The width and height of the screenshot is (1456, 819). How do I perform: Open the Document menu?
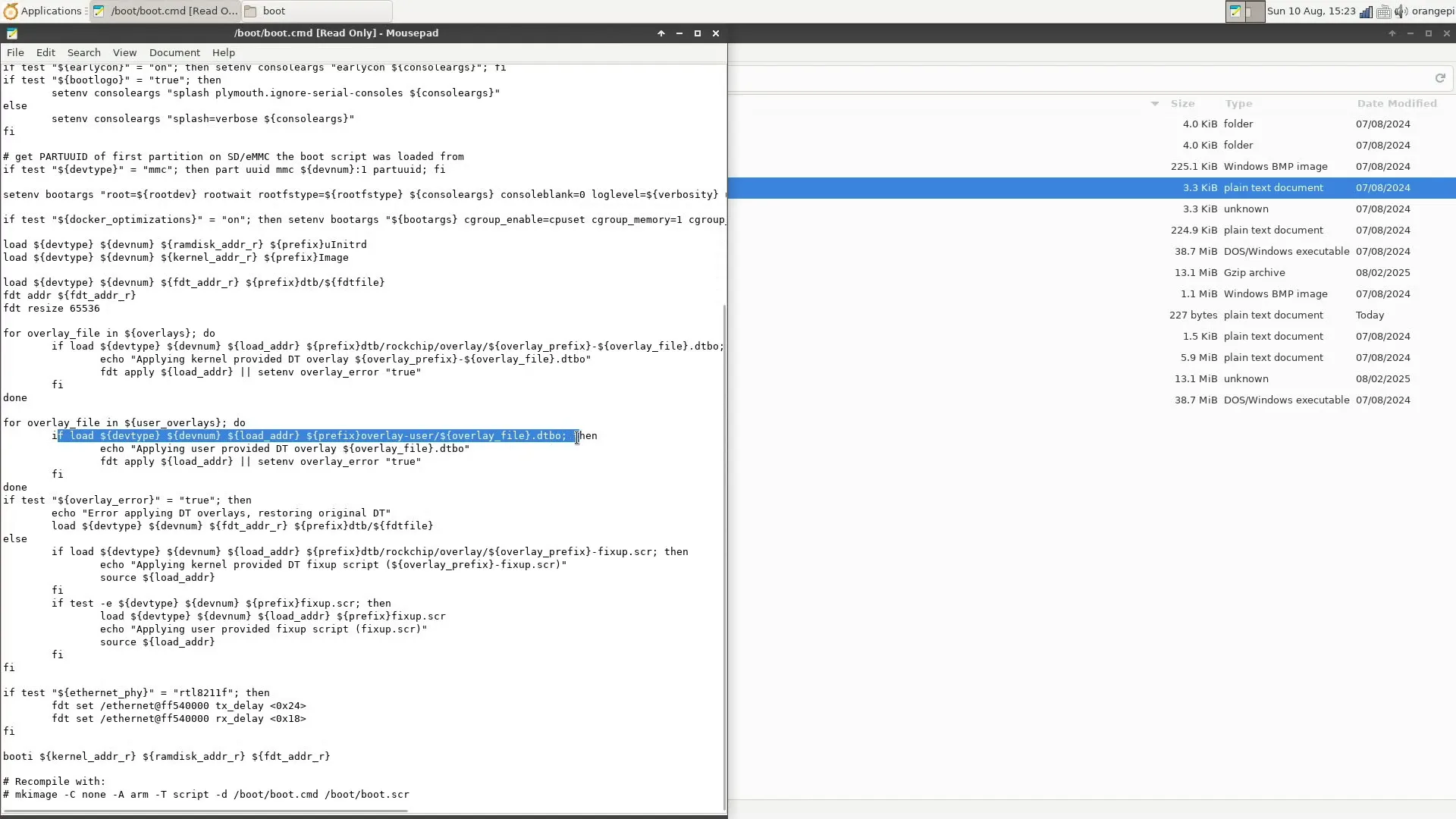coord(174,53)
